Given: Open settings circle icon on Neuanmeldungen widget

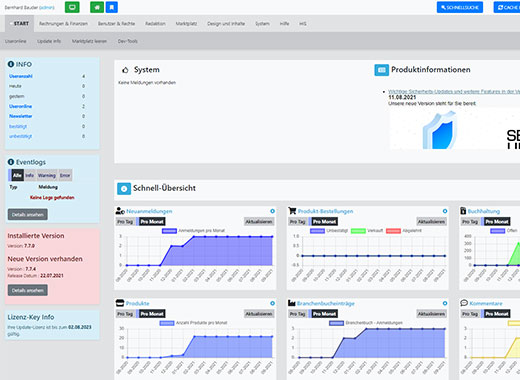Looking at the screenshot, I should click(272, 211).
